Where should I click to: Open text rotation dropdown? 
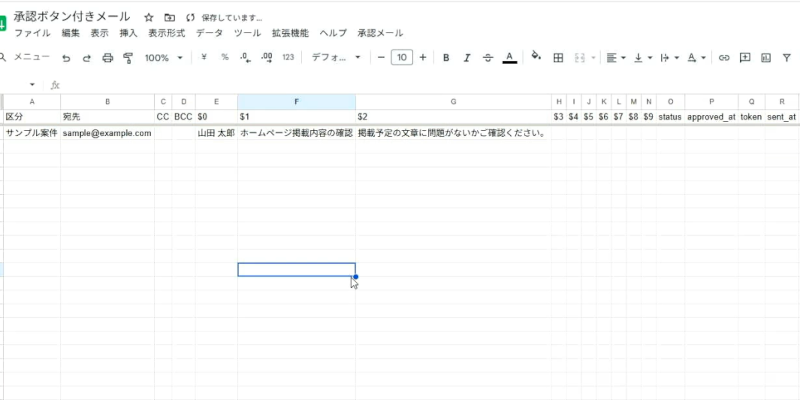(x=696, y=58)
